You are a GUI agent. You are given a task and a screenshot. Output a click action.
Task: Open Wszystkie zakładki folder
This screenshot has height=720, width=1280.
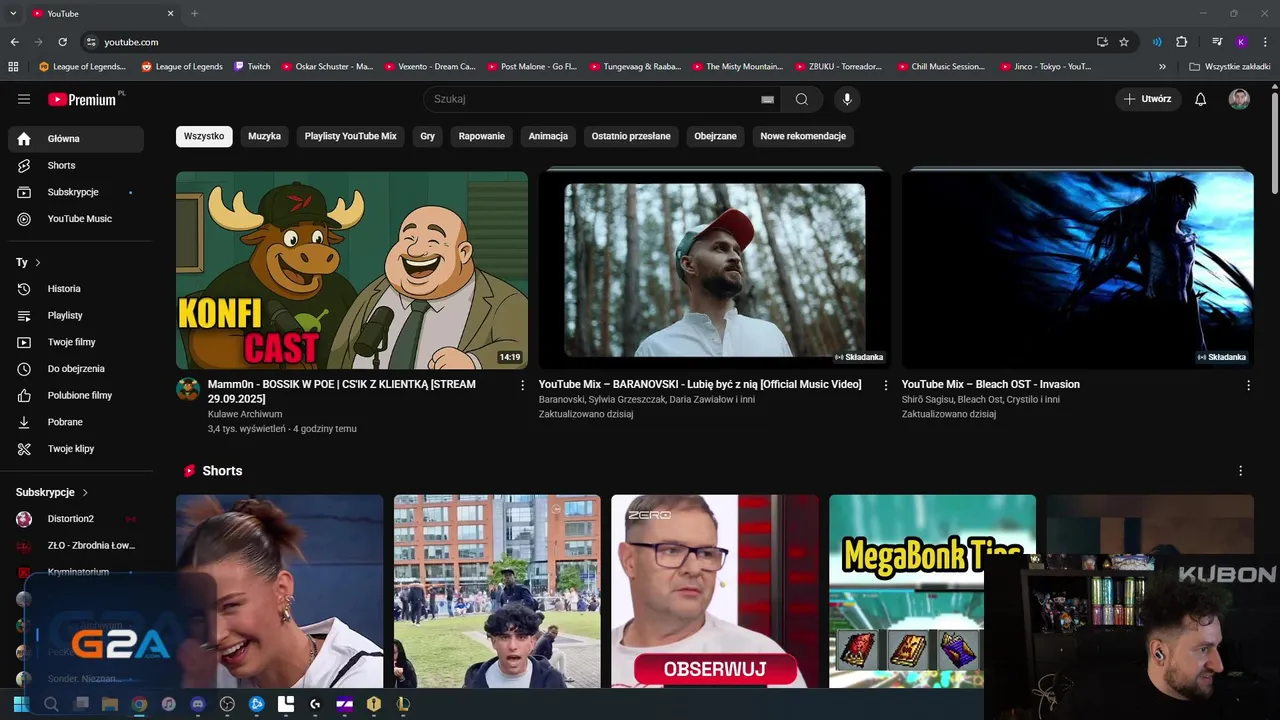(x=1229, y=67)
